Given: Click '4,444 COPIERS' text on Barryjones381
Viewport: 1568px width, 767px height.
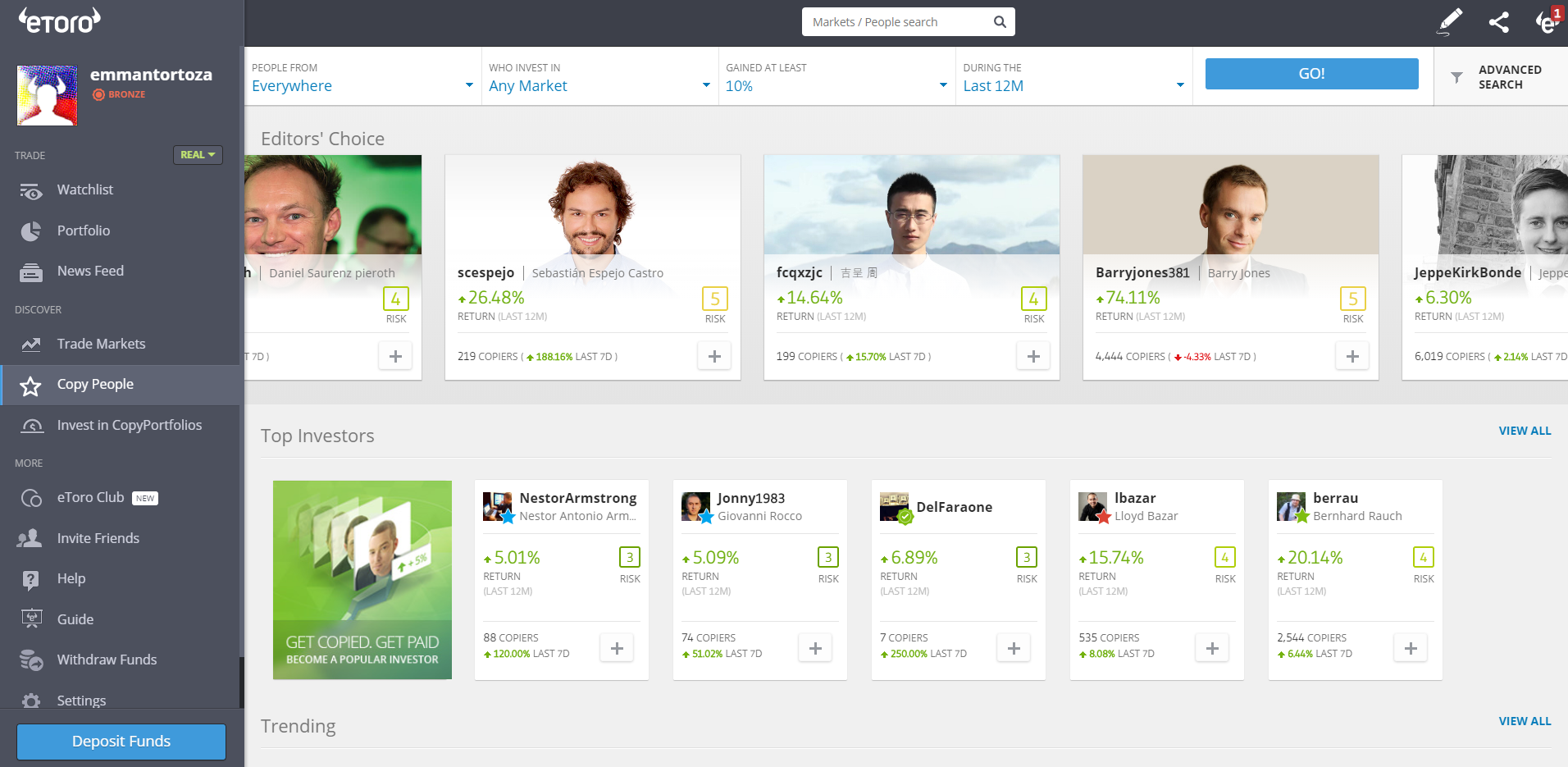Looking at the screenshot, I should point(1130,357).
